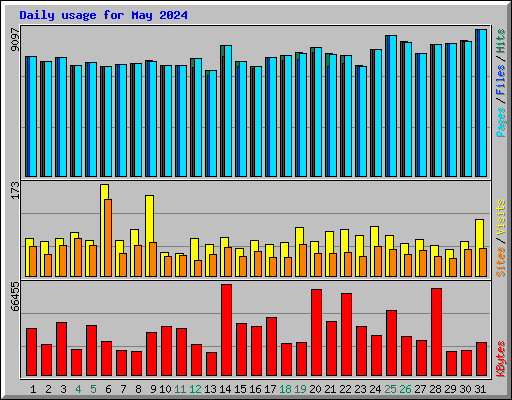
Task: Click the x-axis label for day 28
Action: point(435,389)
